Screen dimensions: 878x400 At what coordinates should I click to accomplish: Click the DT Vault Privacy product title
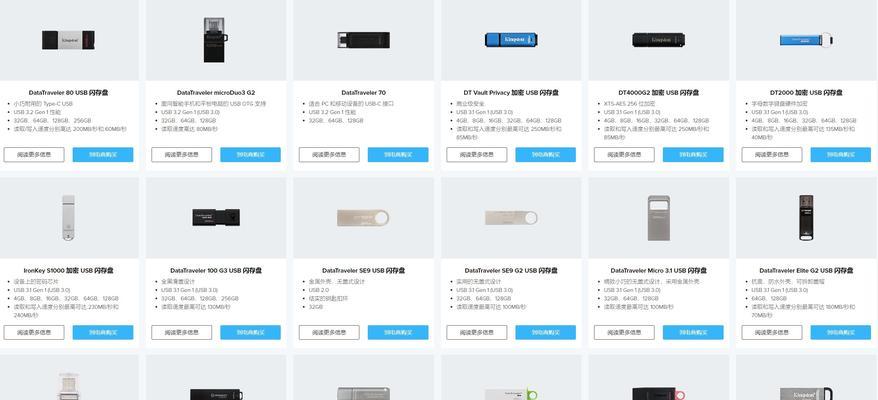(511, 92)
